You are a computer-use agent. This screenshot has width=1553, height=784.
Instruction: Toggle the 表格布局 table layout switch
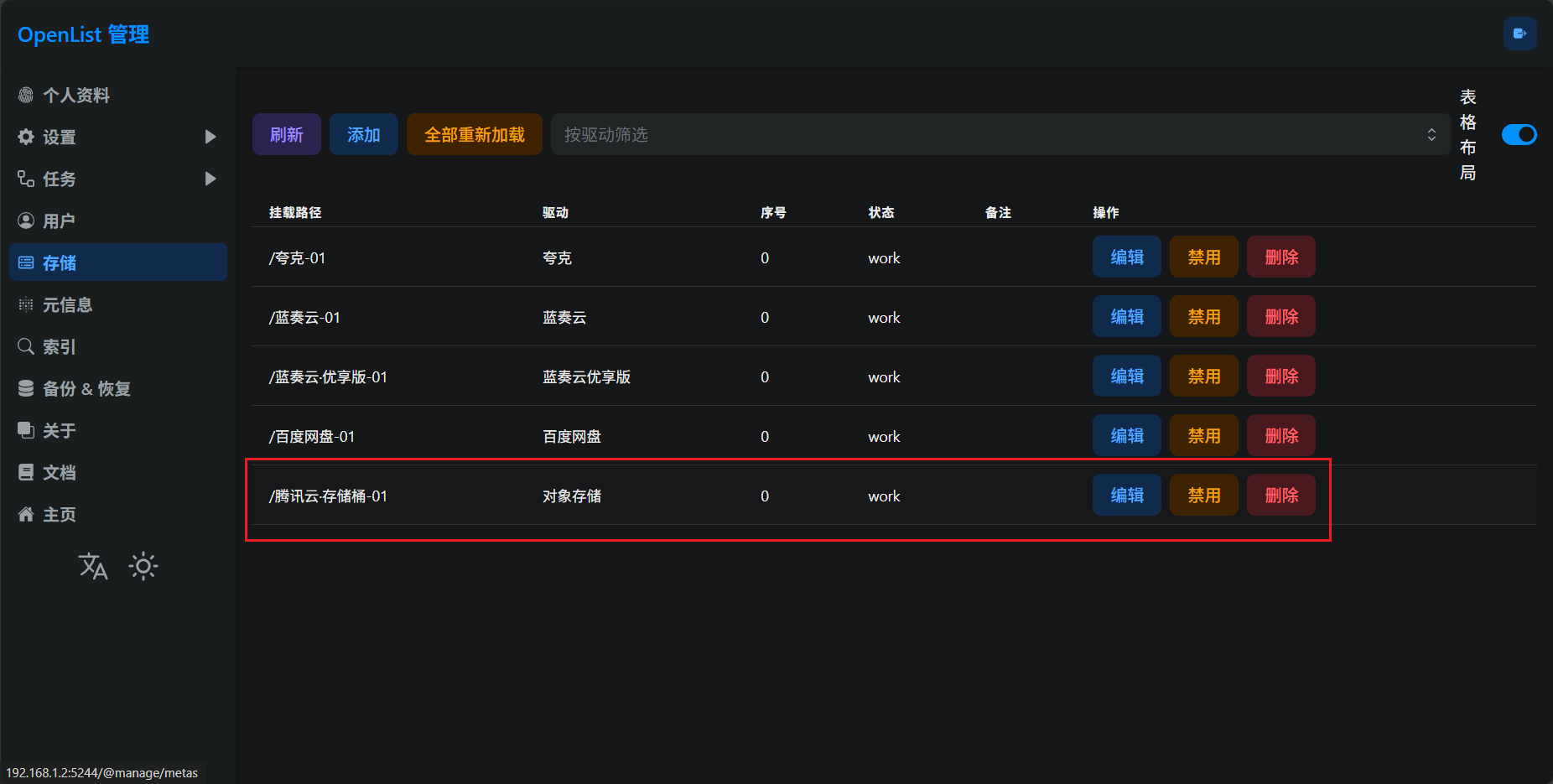1519,134
